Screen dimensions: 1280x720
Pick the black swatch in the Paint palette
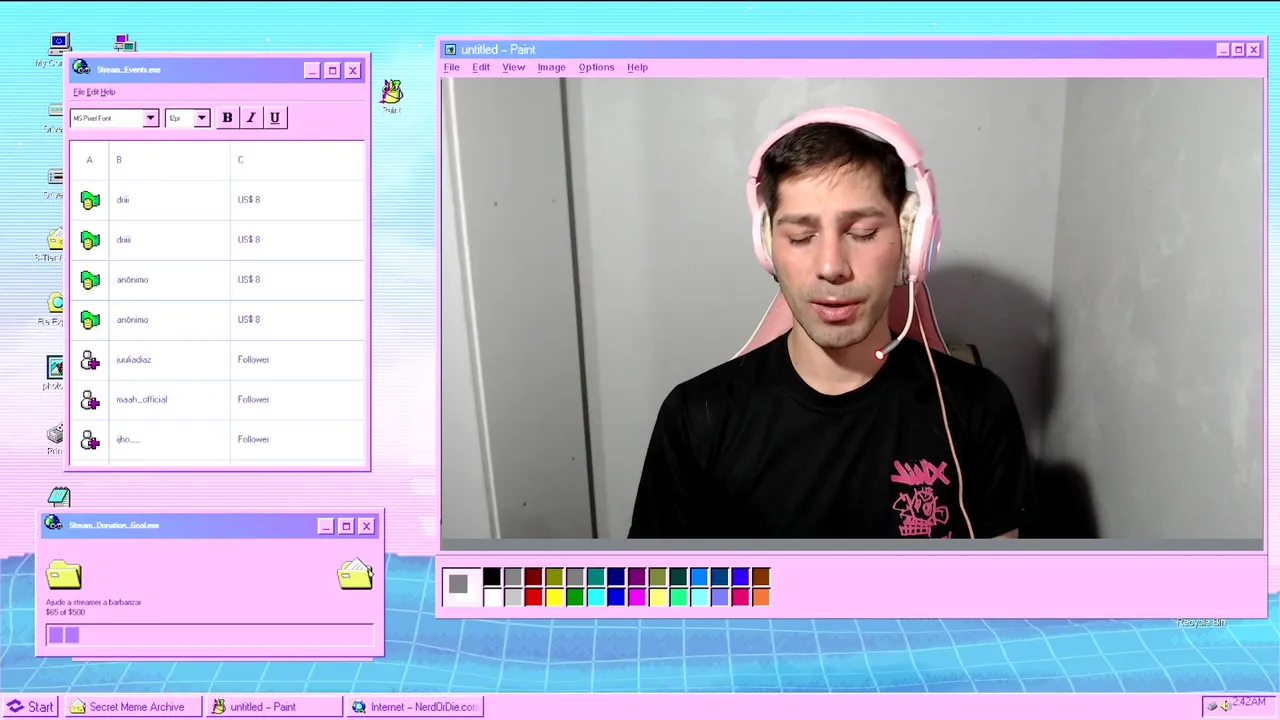click(492, 576)
